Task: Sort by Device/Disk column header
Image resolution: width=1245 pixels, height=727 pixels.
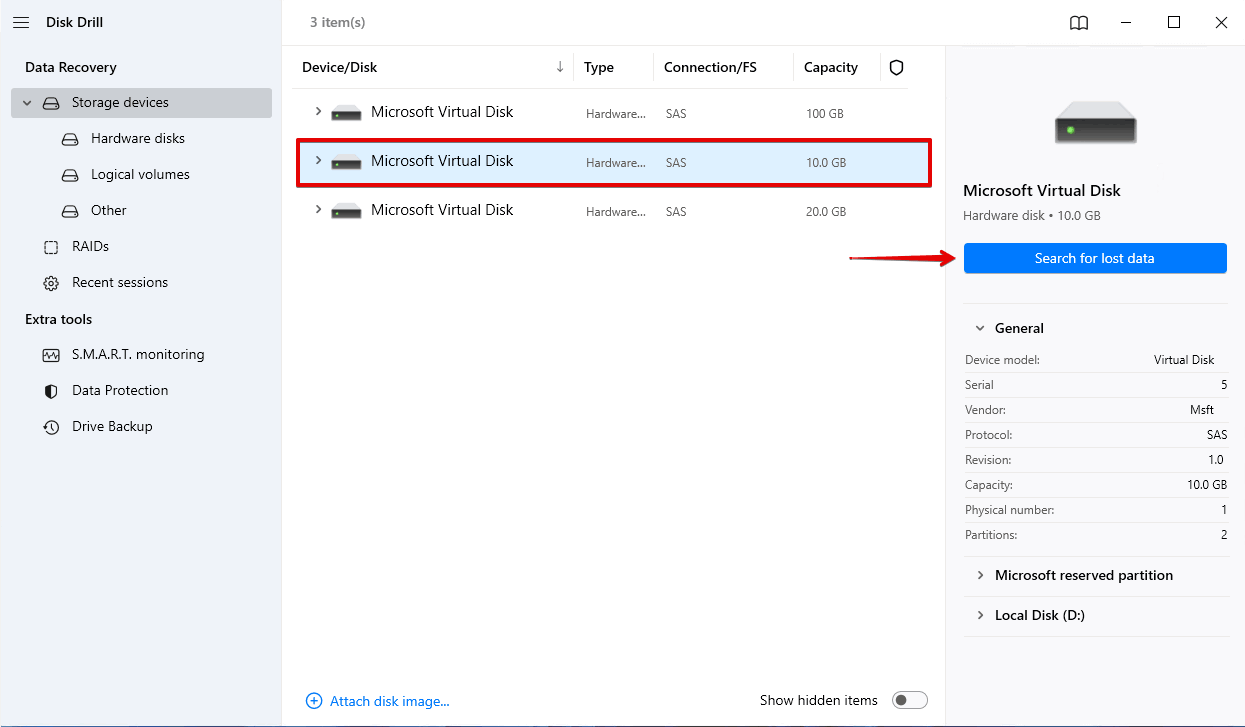Action: [x=340, y=67]
